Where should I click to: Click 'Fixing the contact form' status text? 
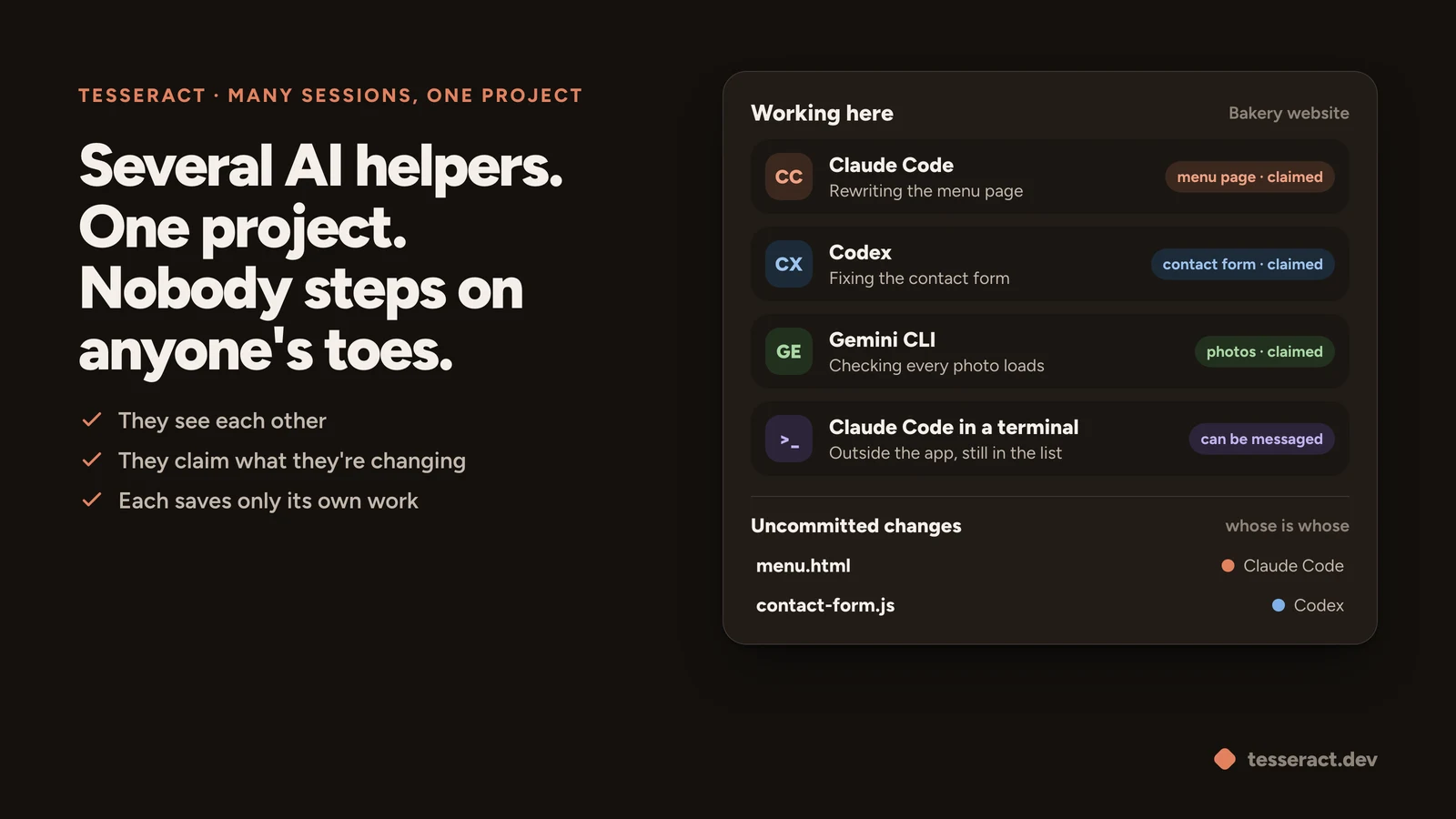point(919,278)
